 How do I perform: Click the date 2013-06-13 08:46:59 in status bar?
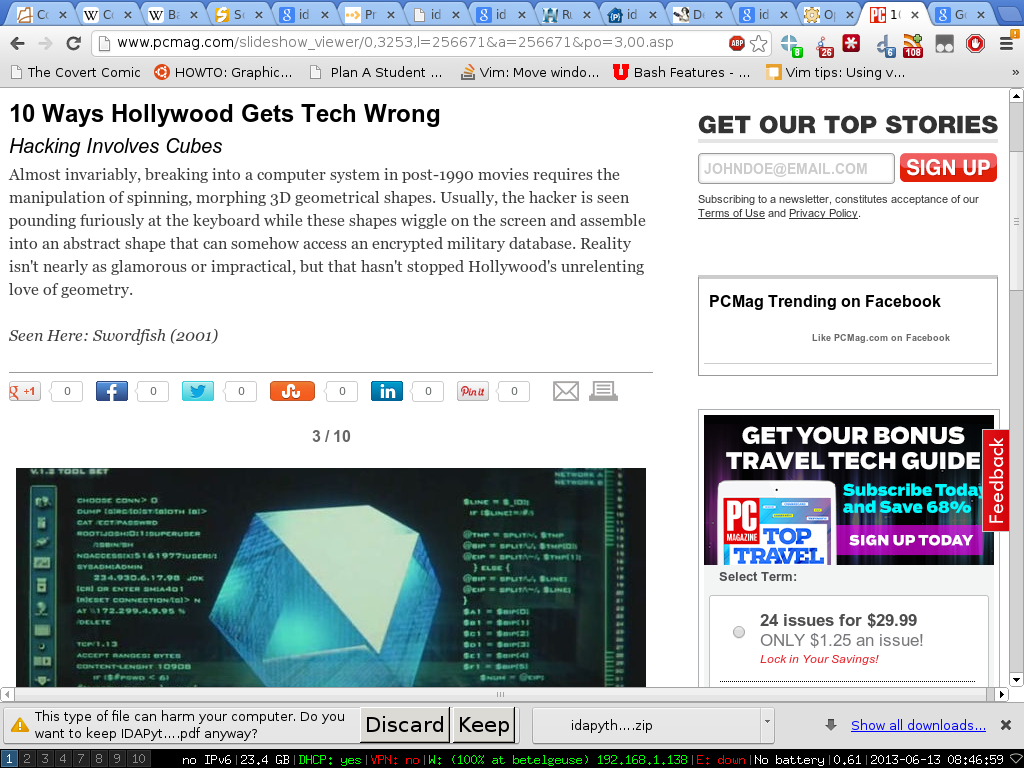point(936,760)
